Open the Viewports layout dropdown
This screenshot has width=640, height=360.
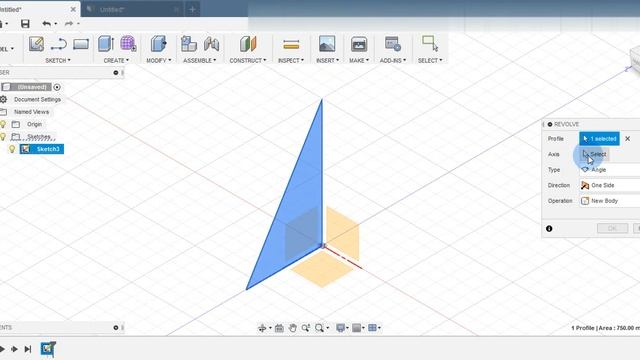(x=374, y=328)
